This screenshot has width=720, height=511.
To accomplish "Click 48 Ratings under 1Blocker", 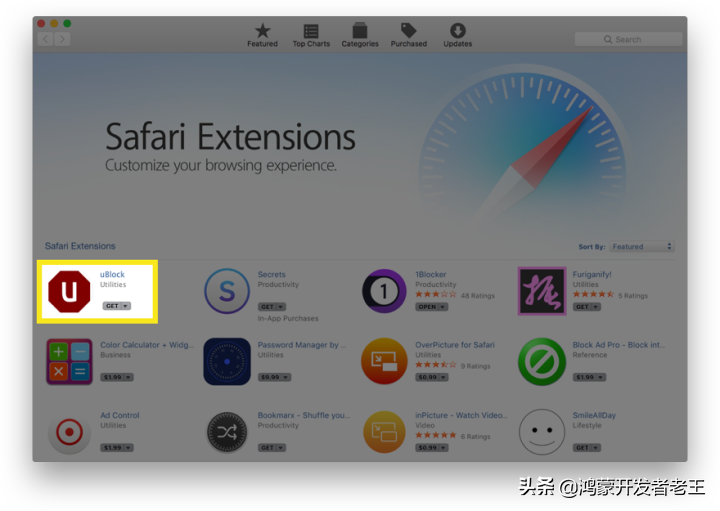I will tap(478, 296).
